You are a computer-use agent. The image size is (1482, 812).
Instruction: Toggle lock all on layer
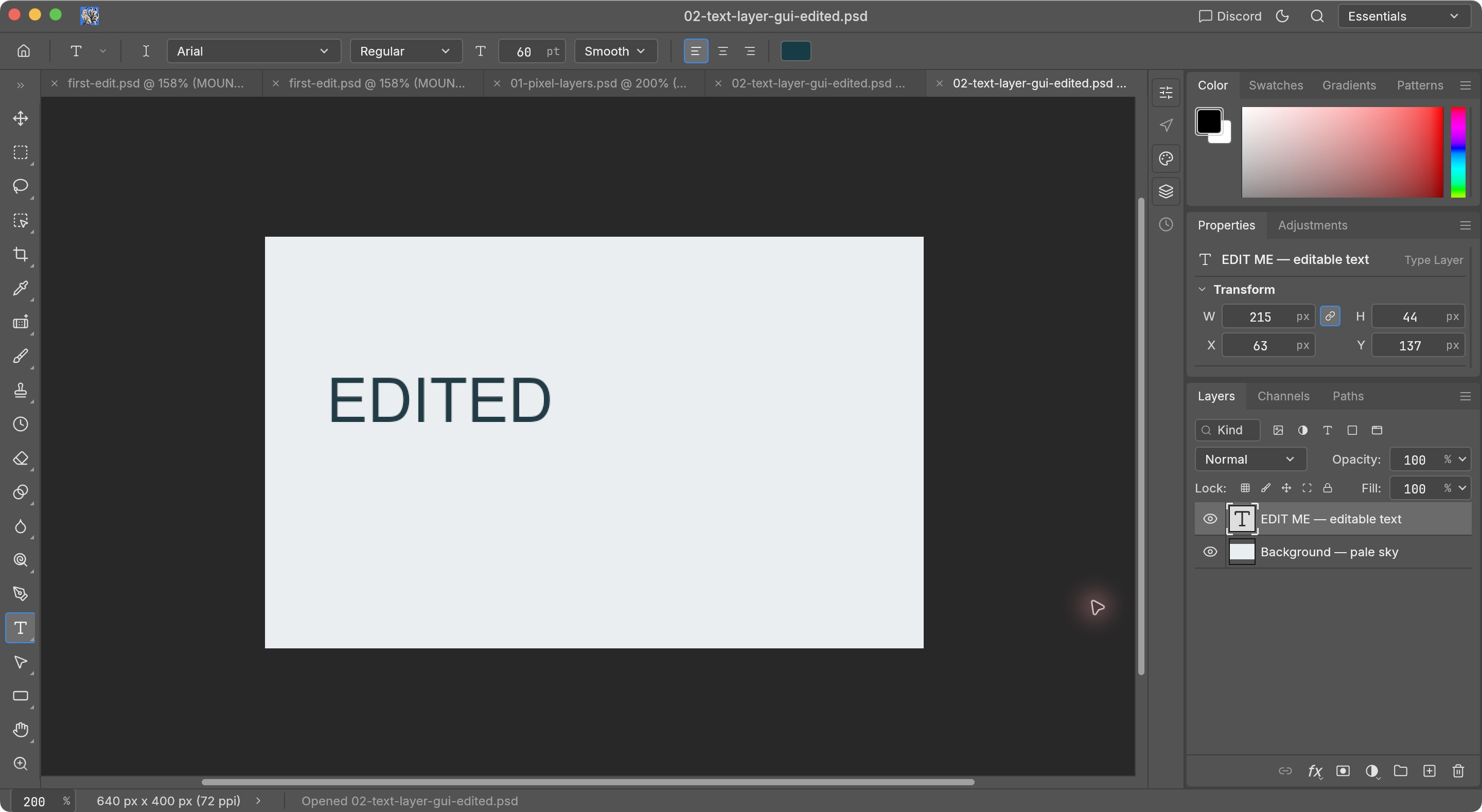click(1327, 488)
